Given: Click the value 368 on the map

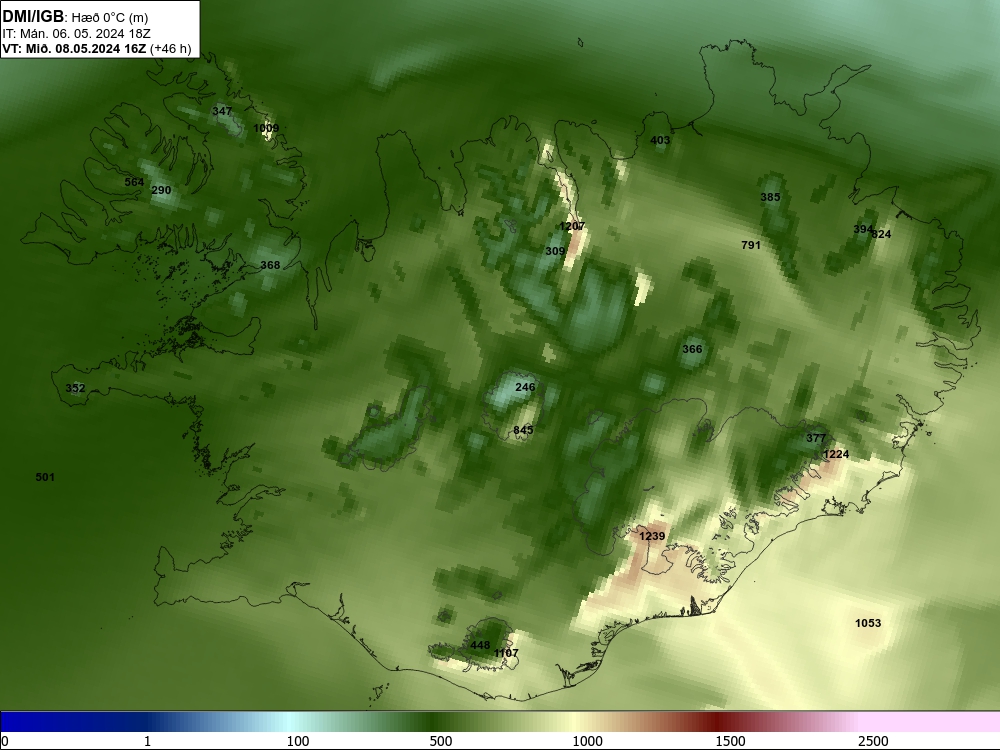Looking at the screenshot, I should pyautogui.click(x=270, y=265).
